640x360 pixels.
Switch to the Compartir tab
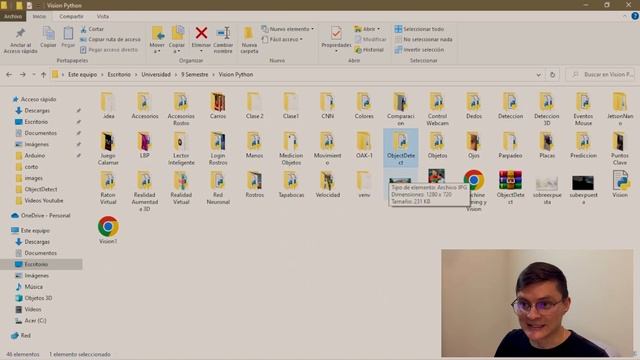[71, 16]
